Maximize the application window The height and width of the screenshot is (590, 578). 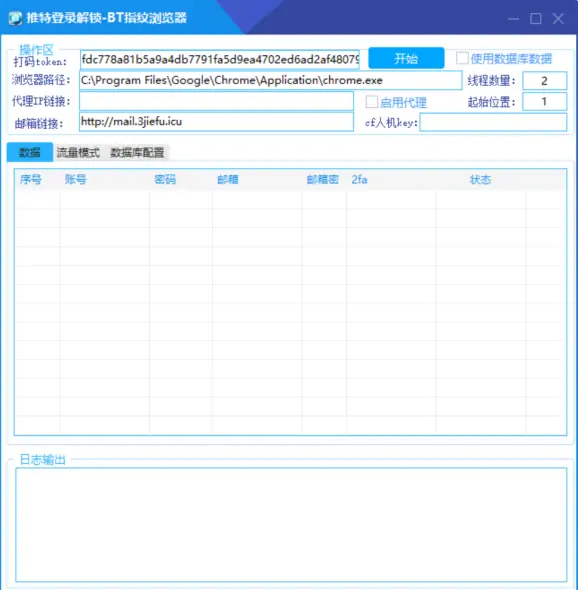[535, 18]
